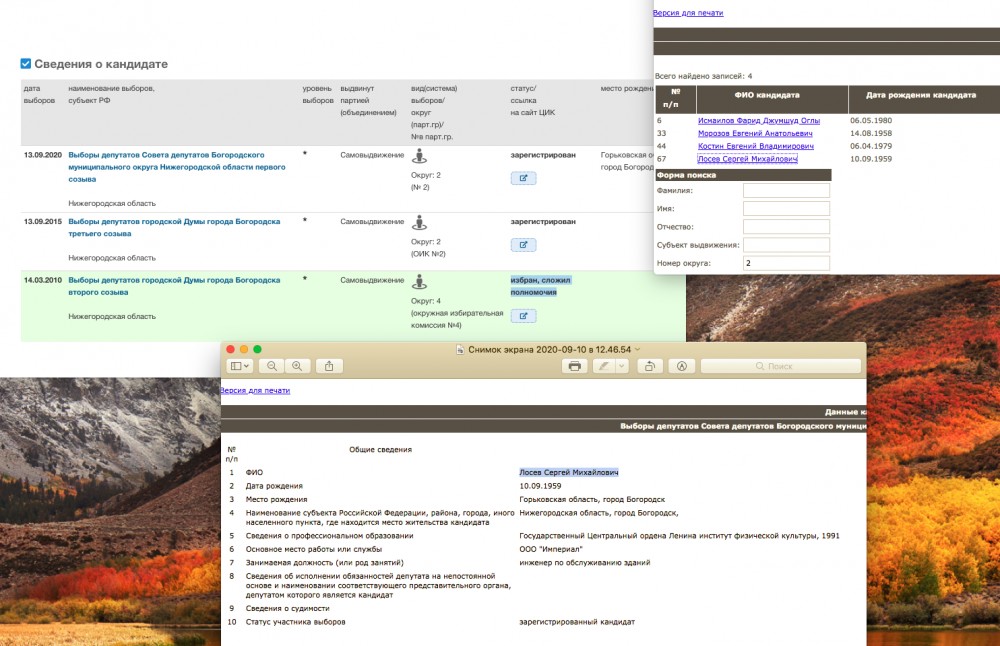The width and height of the screenshot is (1000, 646).
Task: Click into the Фамилия search field
Action: tap(786, 191)
